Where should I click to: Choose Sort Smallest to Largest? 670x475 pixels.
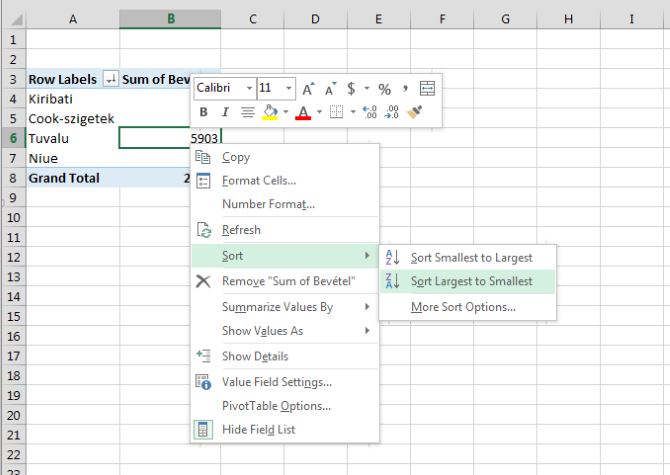(x=467, y=258)
